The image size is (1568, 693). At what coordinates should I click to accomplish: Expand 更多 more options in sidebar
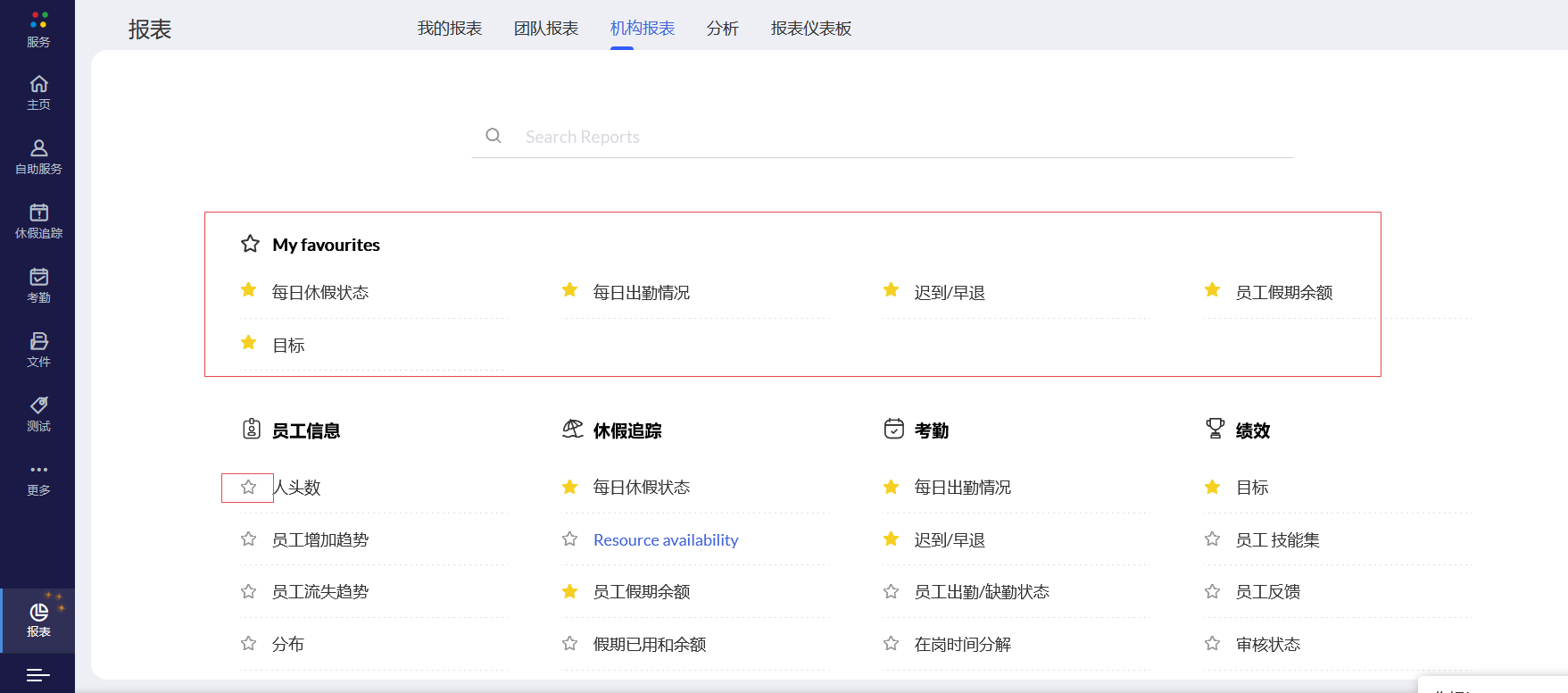38,479
